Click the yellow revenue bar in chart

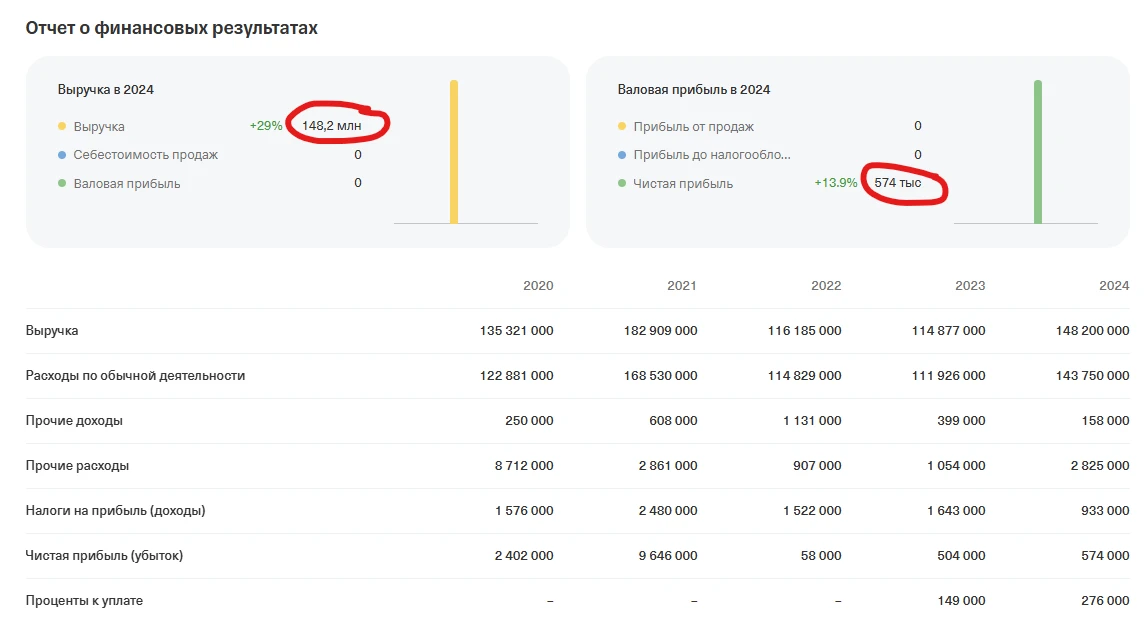[x=454, y=152]
